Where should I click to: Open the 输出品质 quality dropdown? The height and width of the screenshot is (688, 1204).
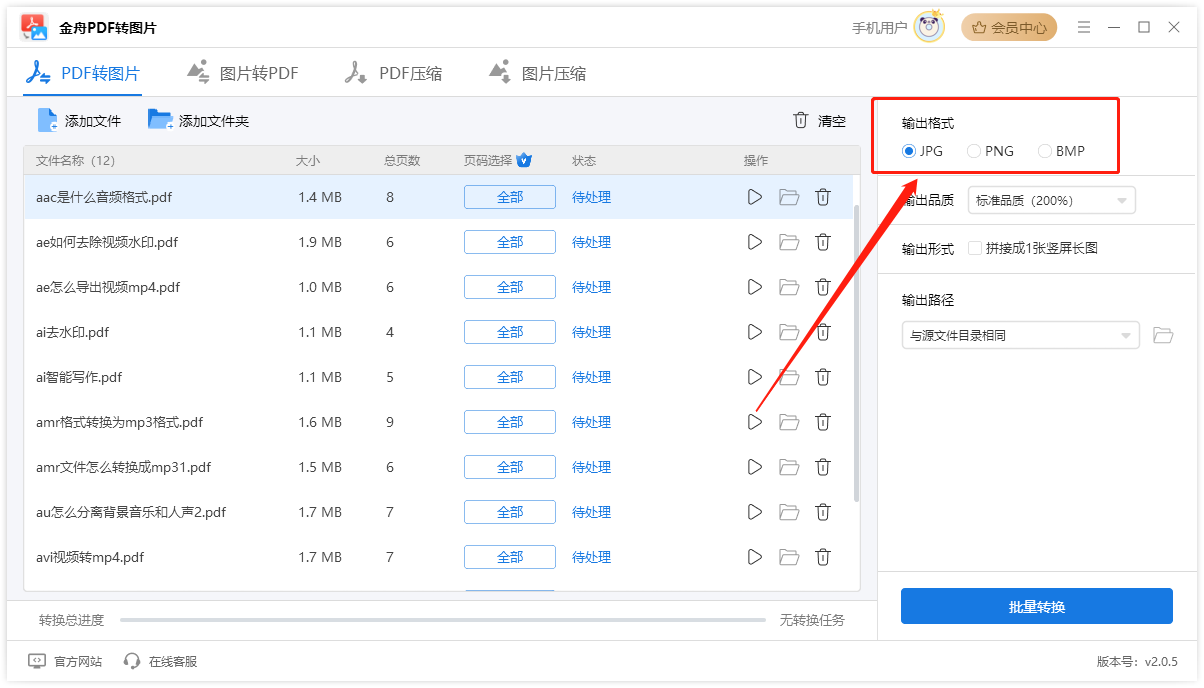click(x=1050, y=200)
